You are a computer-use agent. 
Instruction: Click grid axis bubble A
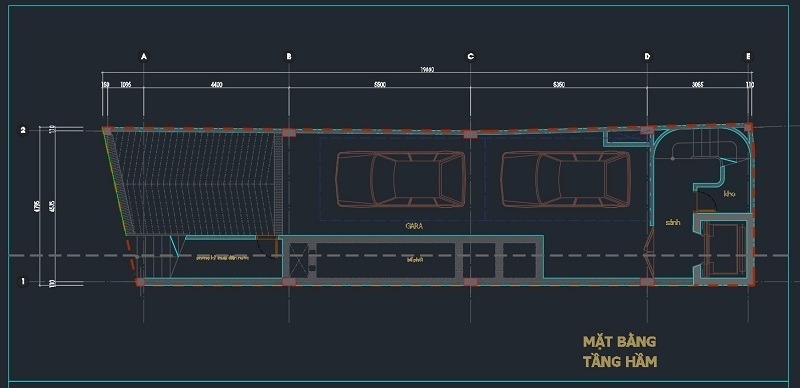[144, 57]
